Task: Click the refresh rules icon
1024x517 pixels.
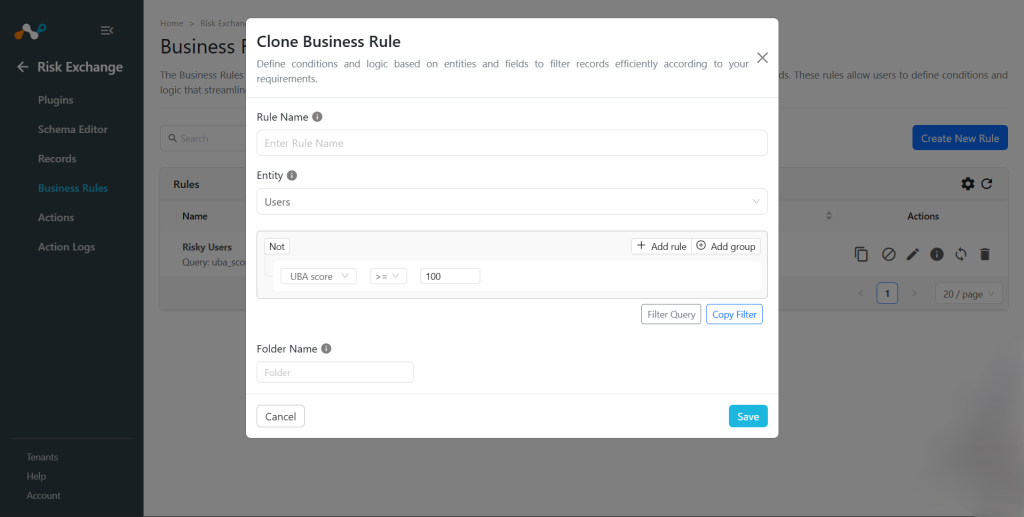Action: [987, 184]
